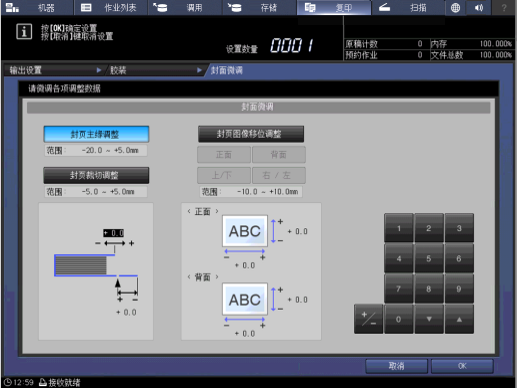Screen dimensions: 517x388
Task: Switch to the 扫描 scan tab
Action: click(407, 7)
